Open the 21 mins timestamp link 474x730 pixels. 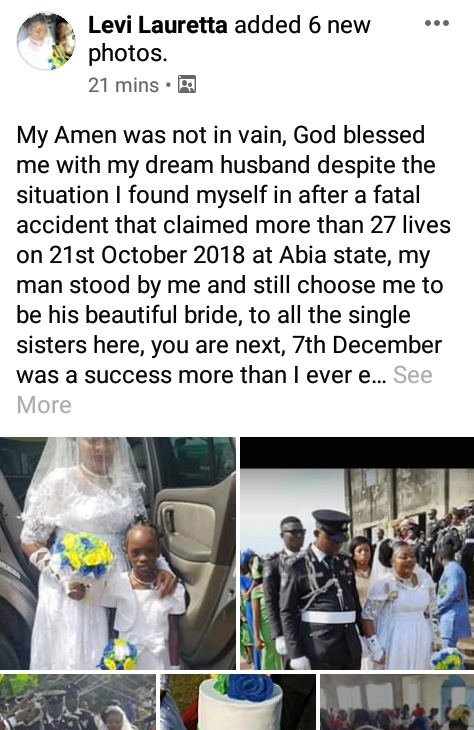point(123,85)
